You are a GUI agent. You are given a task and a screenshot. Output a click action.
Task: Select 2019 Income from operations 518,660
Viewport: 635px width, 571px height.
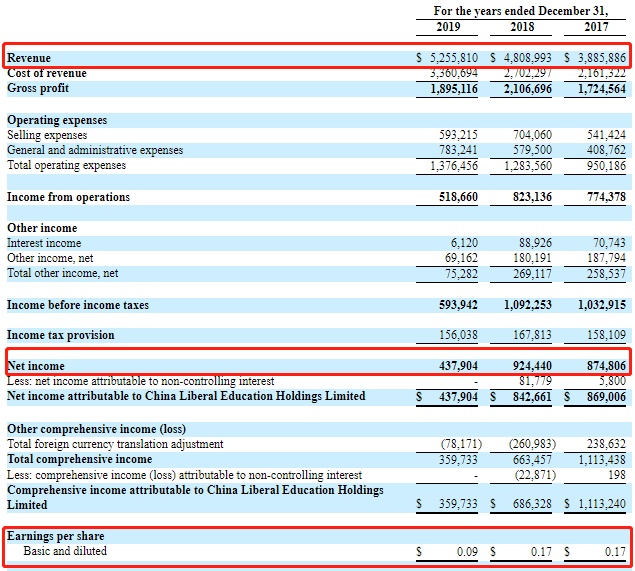pos(458,197)
